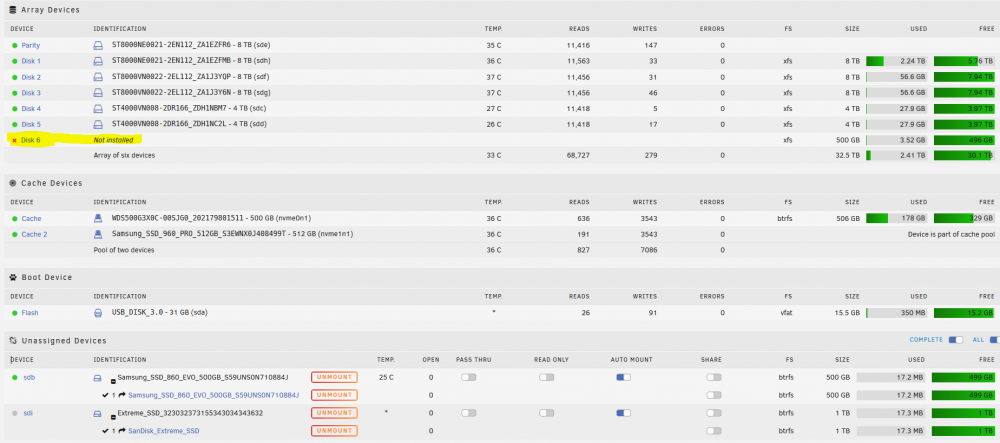This screenshot has height=443, width=1000.
Task: Unmount the SanDisk_Extreme_SSD partition
Action: 334,431
